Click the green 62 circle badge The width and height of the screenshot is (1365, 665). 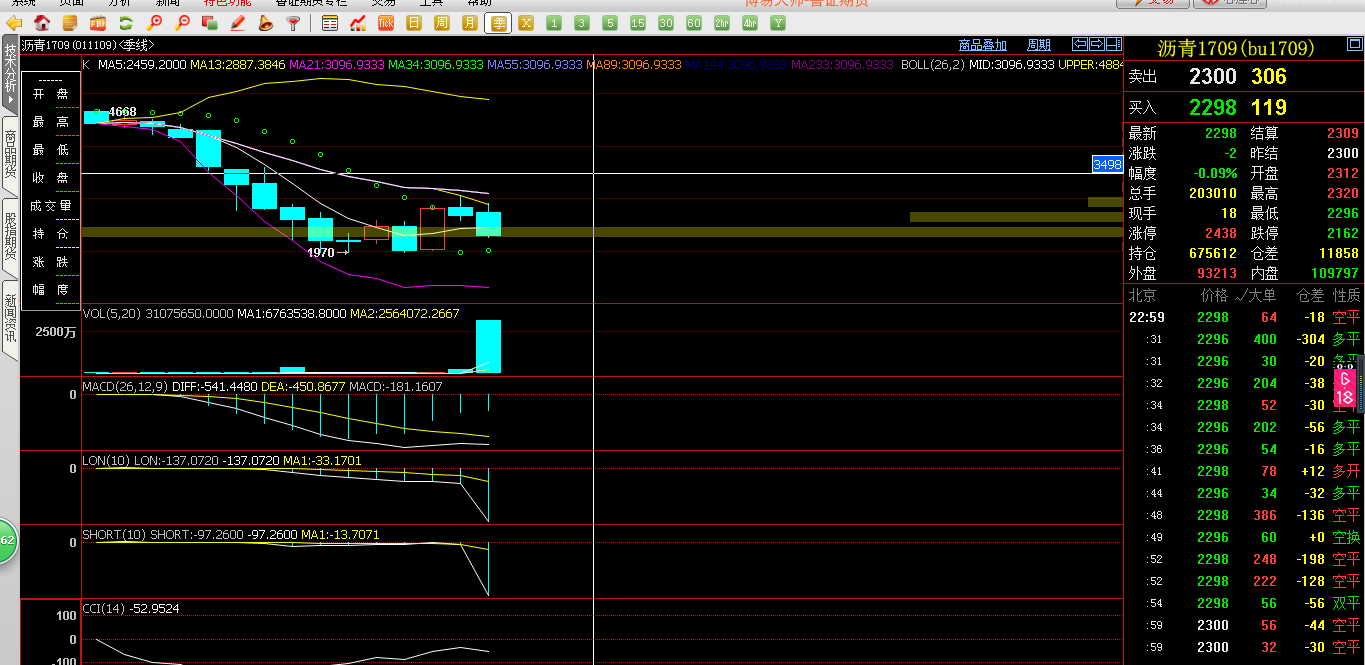coord(7,541)
